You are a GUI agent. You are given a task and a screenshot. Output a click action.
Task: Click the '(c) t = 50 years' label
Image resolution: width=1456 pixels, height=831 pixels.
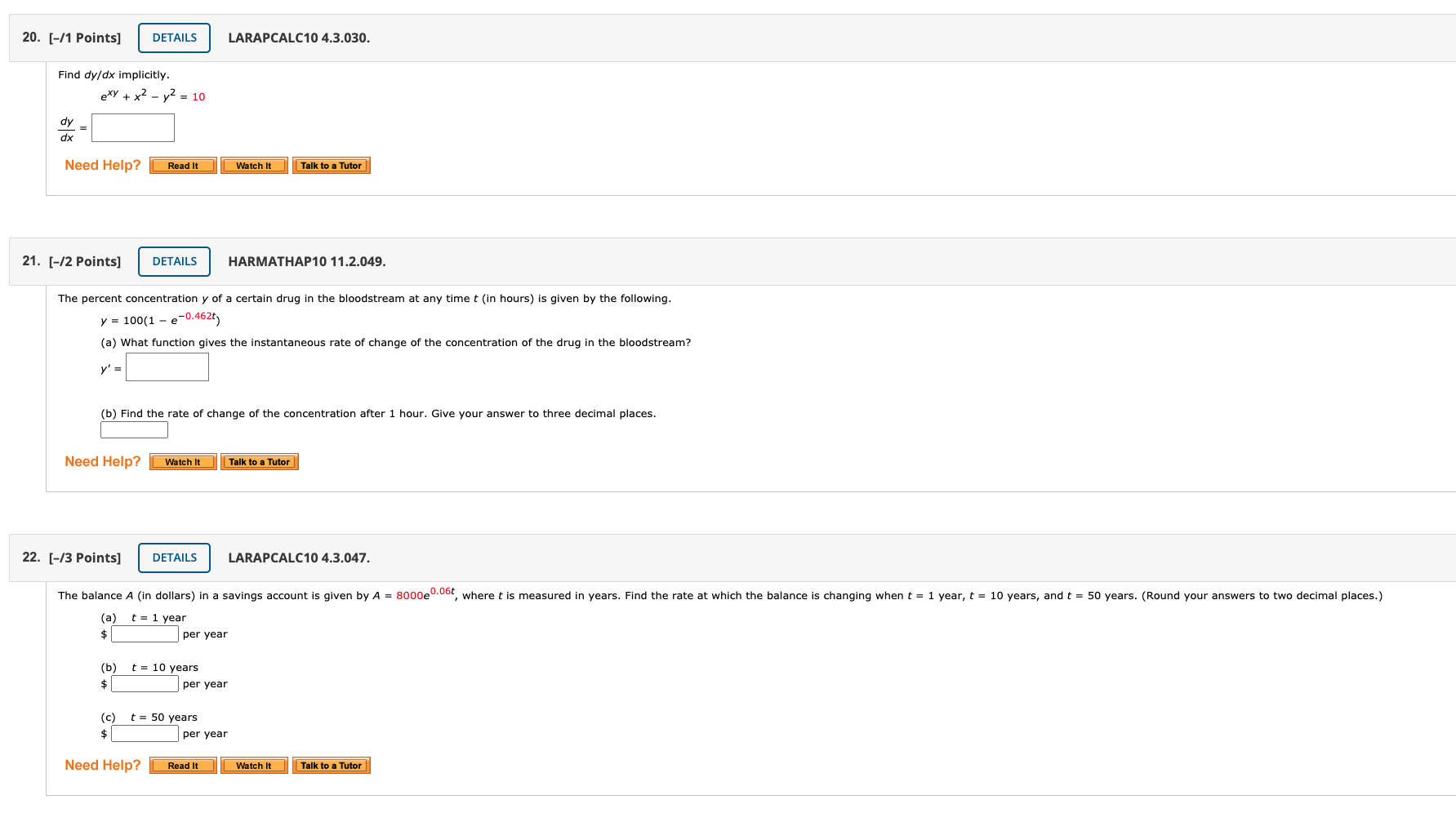tap(149, 718)
